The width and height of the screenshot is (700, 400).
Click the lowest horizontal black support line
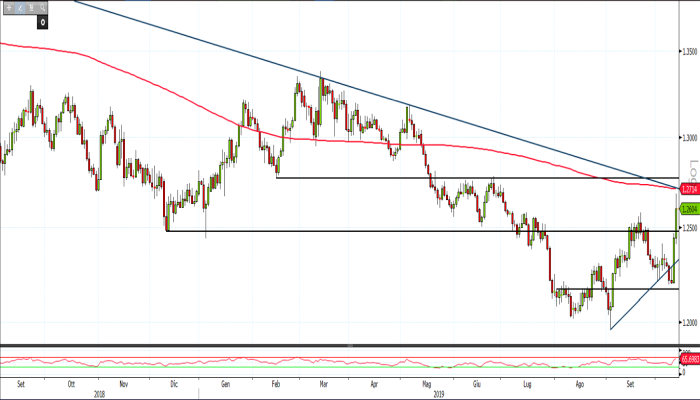point(640,289)
